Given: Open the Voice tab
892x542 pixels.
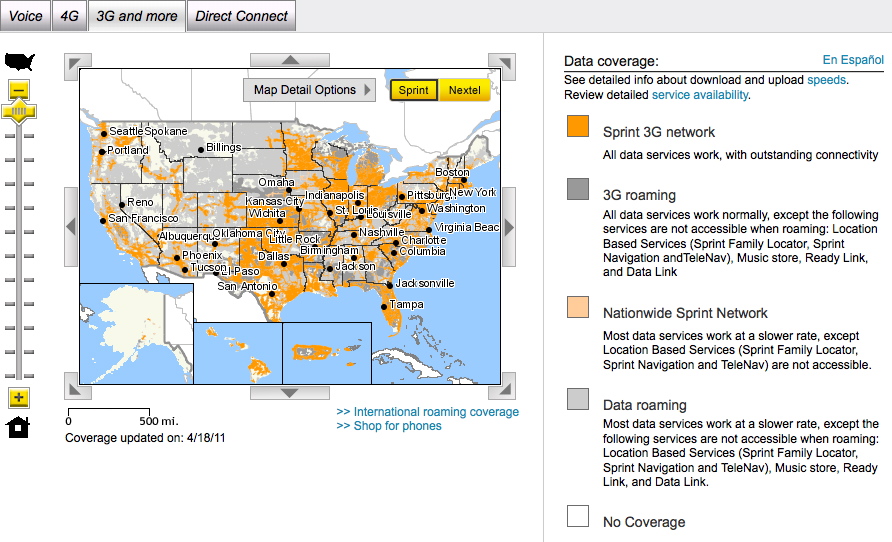Looking at the screenshot, I should tap(26, 16).
